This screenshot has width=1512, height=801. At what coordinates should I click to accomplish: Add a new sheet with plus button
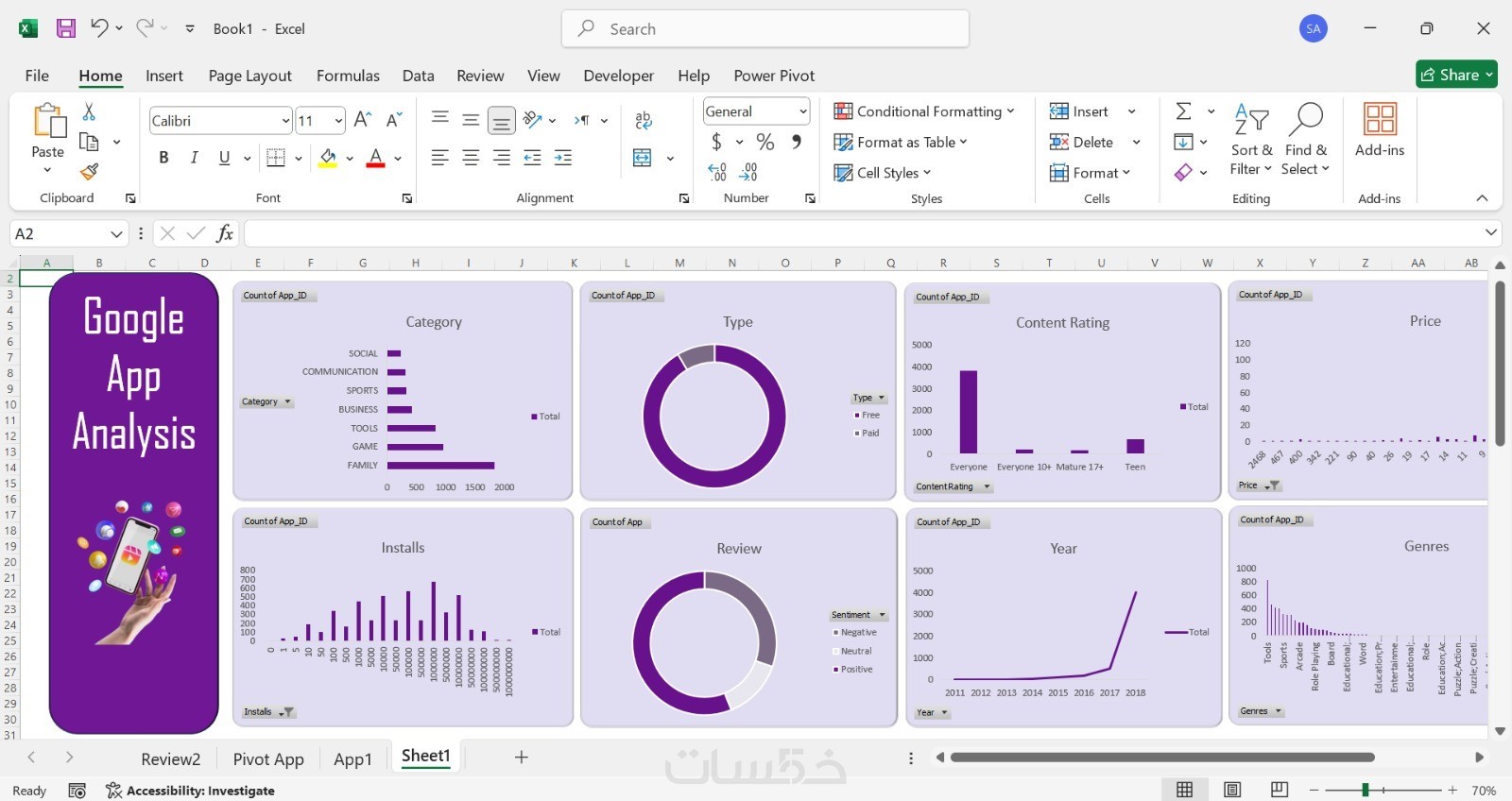pos(521,757)
